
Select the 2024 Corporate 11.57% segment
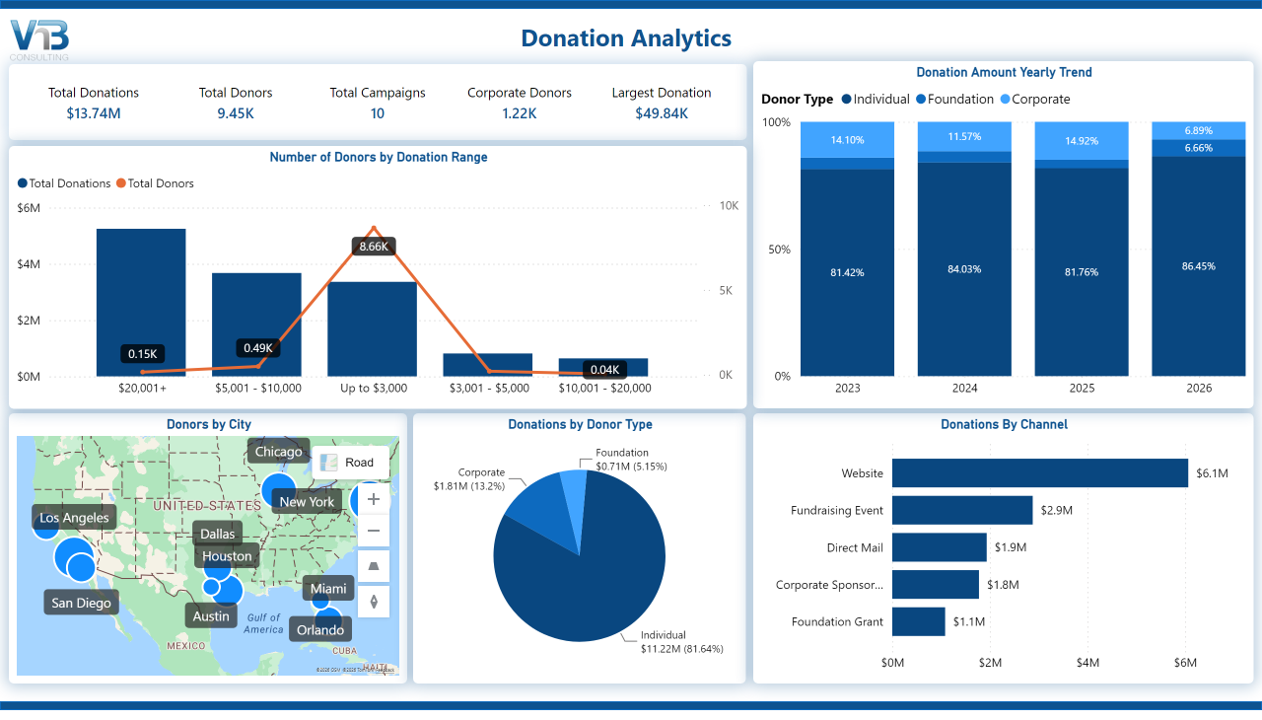click(x=964, y=136)
